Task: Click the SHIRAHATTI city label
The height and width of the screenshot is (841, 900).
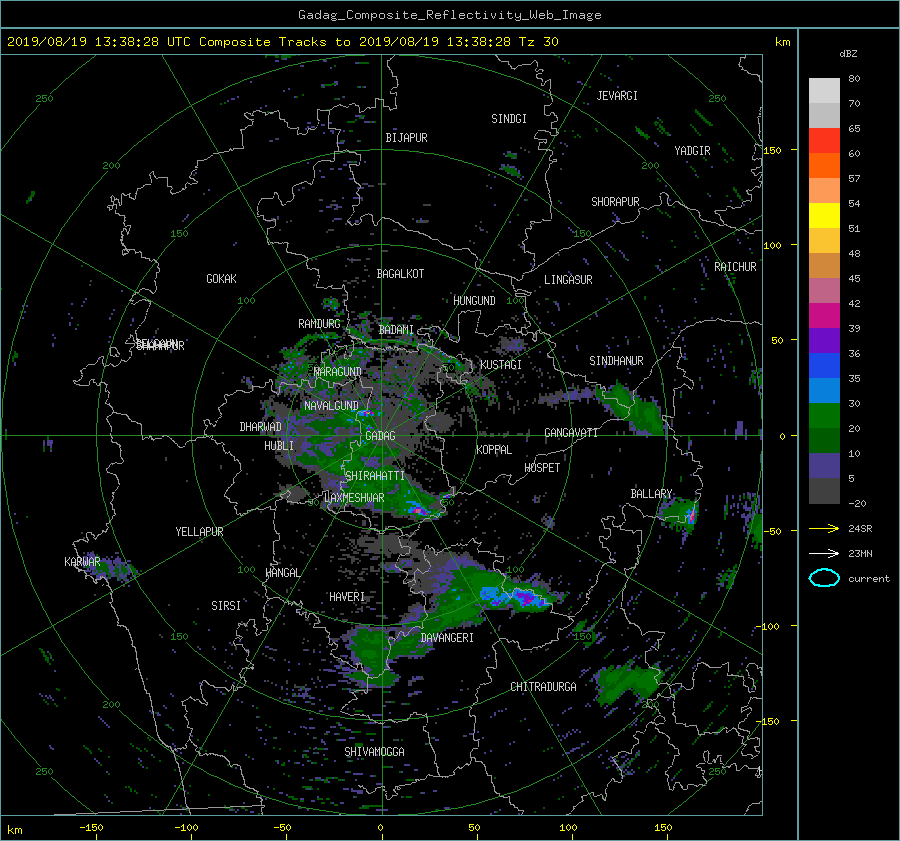Action: [375, 476]
